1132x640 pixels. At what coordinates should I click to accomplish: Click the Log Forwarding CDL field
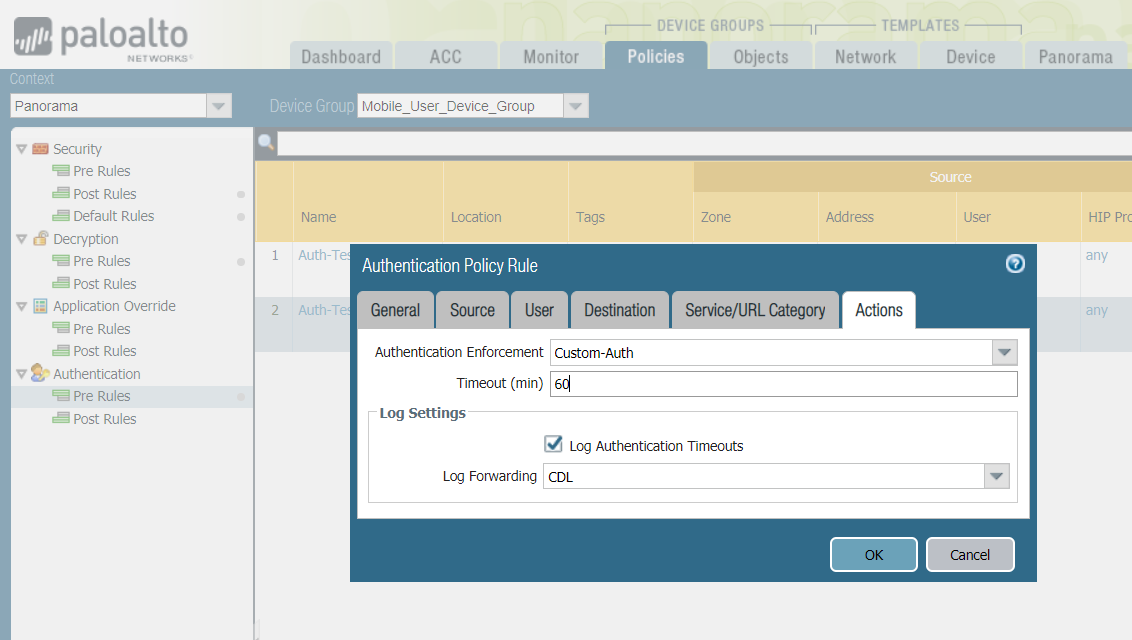coord(763,476)
